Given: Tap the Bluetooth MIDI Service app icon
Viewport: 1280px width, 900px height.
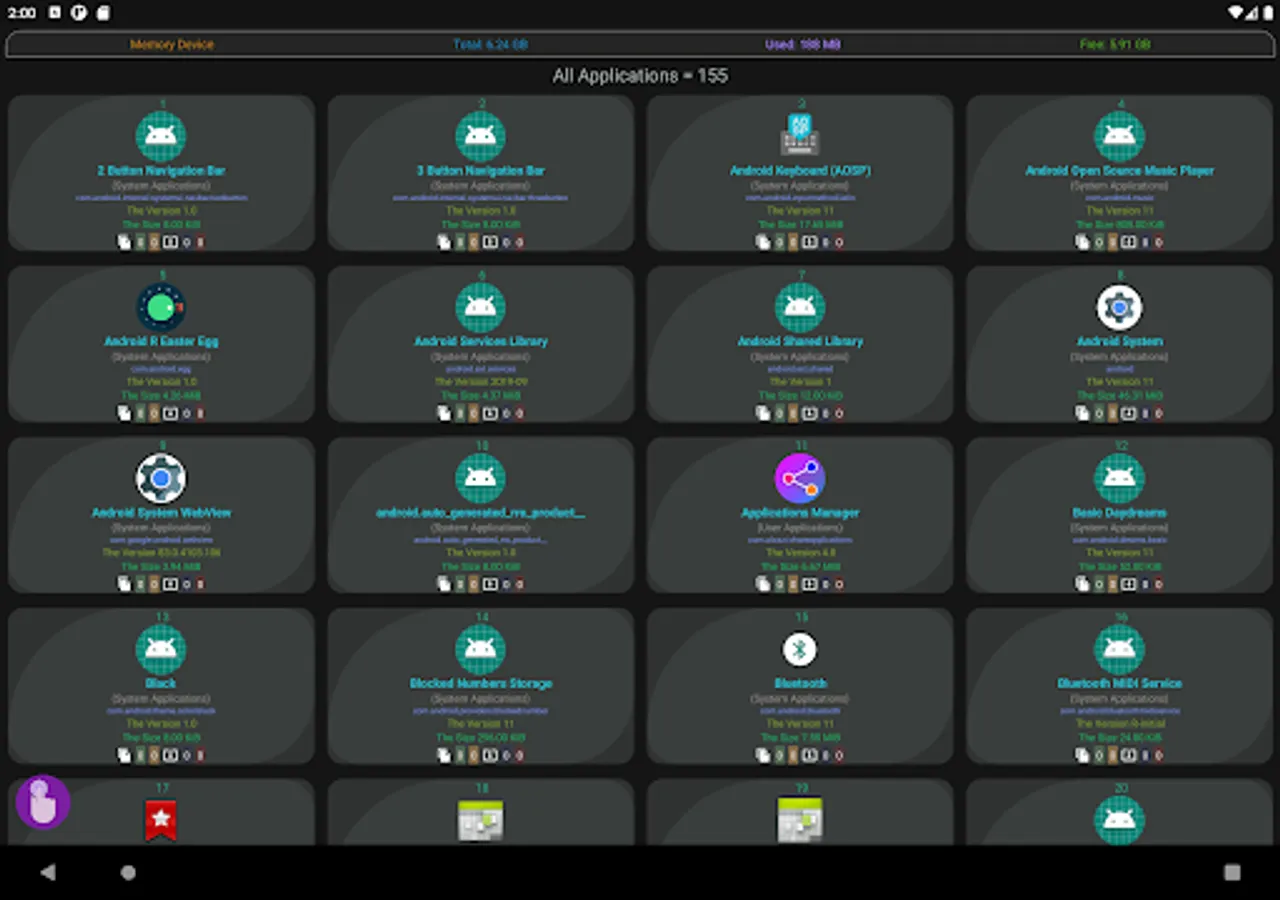Looking at the screenshot, I should point(1120,649).
